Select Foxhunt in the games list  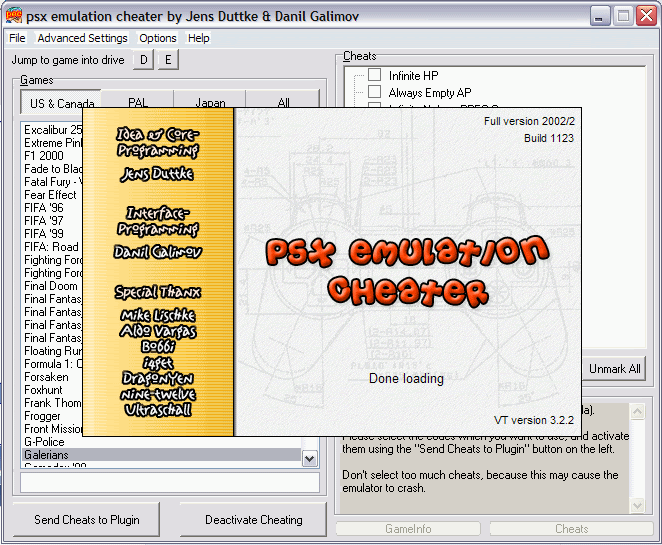(43, 390)
